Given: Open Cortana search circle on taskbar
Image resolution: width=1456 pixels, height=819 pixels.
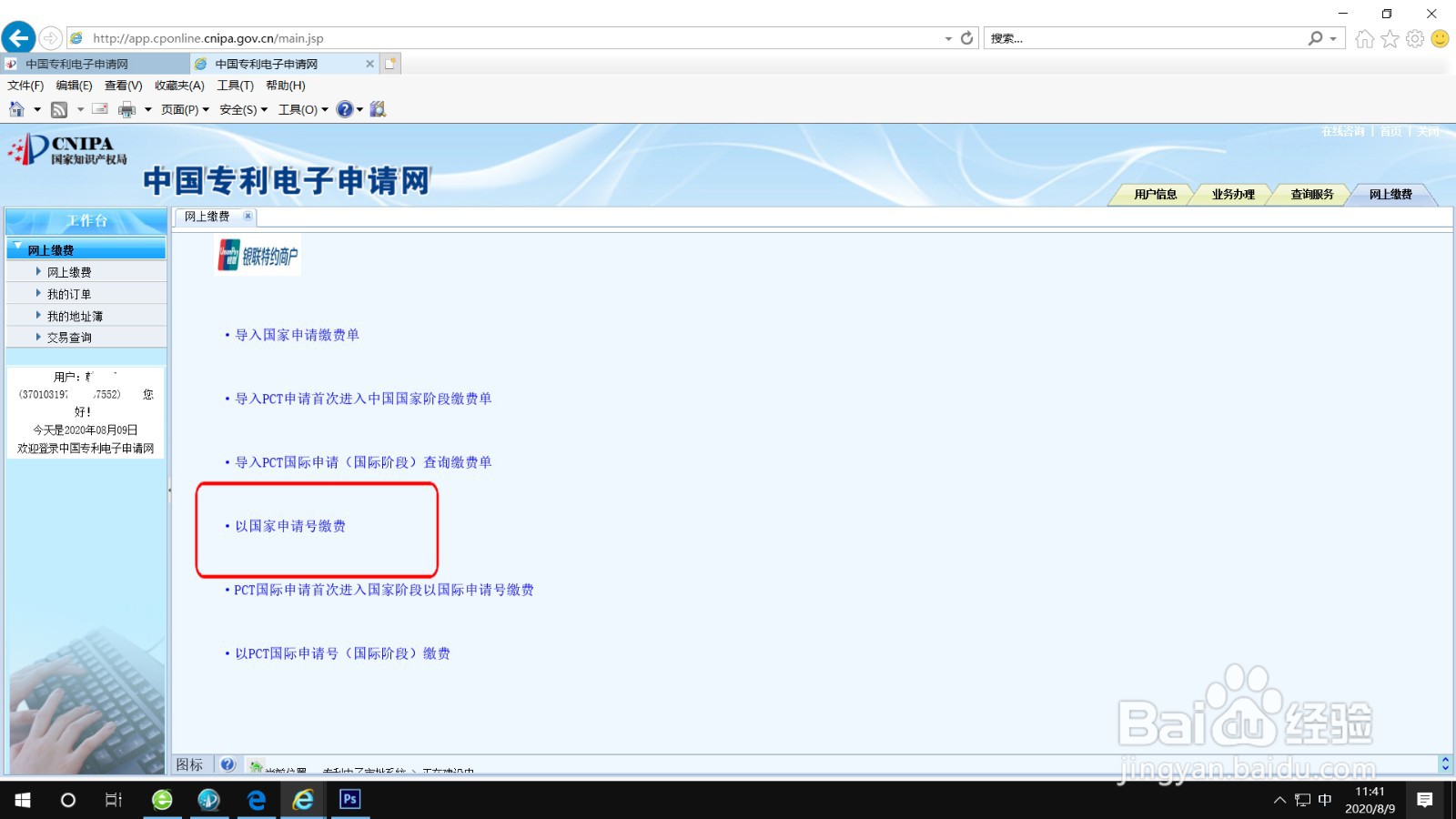Looking at the screenshot, I should (x=67, y=800).
